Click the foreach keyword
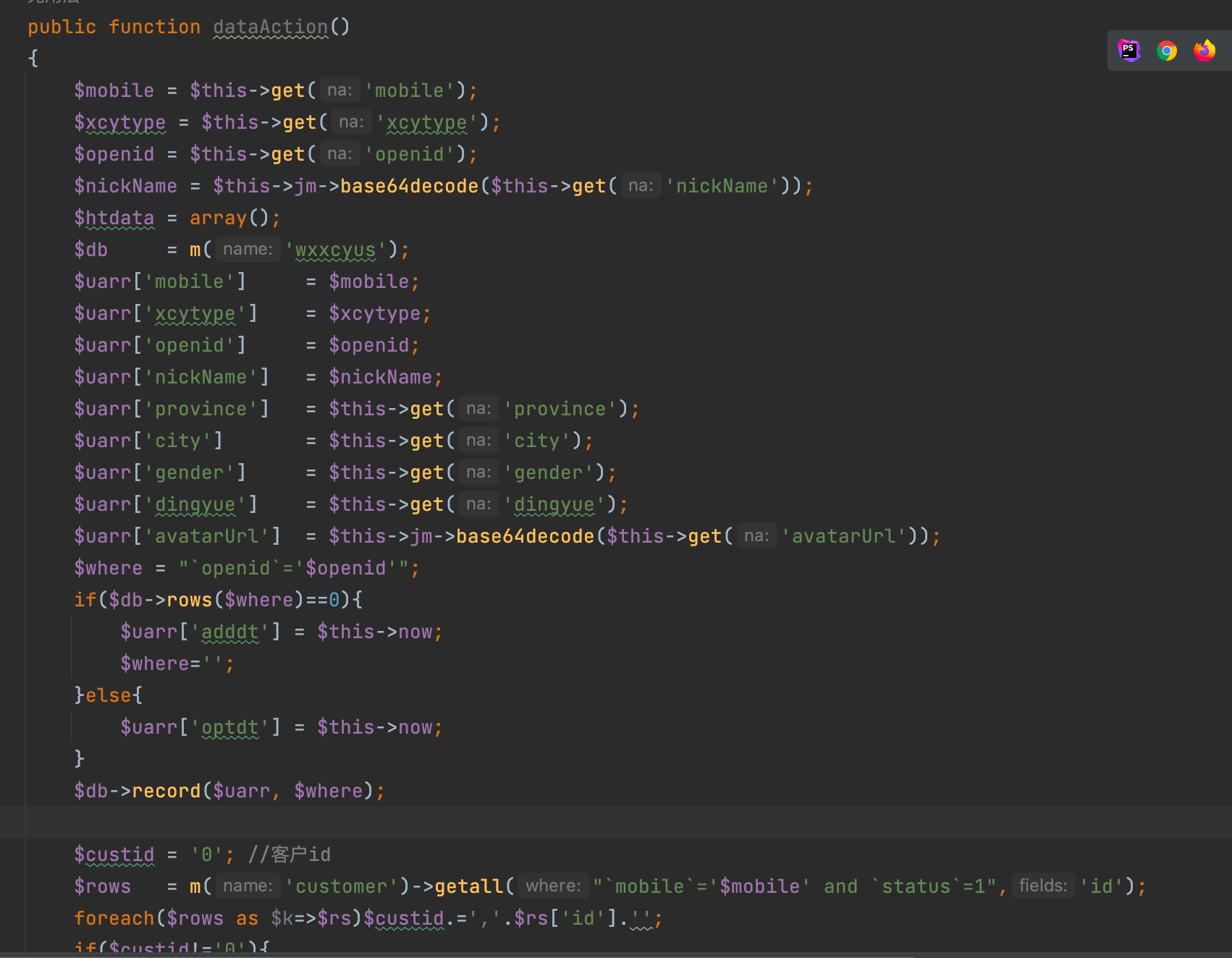The image size is (1232, 958). (x=114, y=918)
